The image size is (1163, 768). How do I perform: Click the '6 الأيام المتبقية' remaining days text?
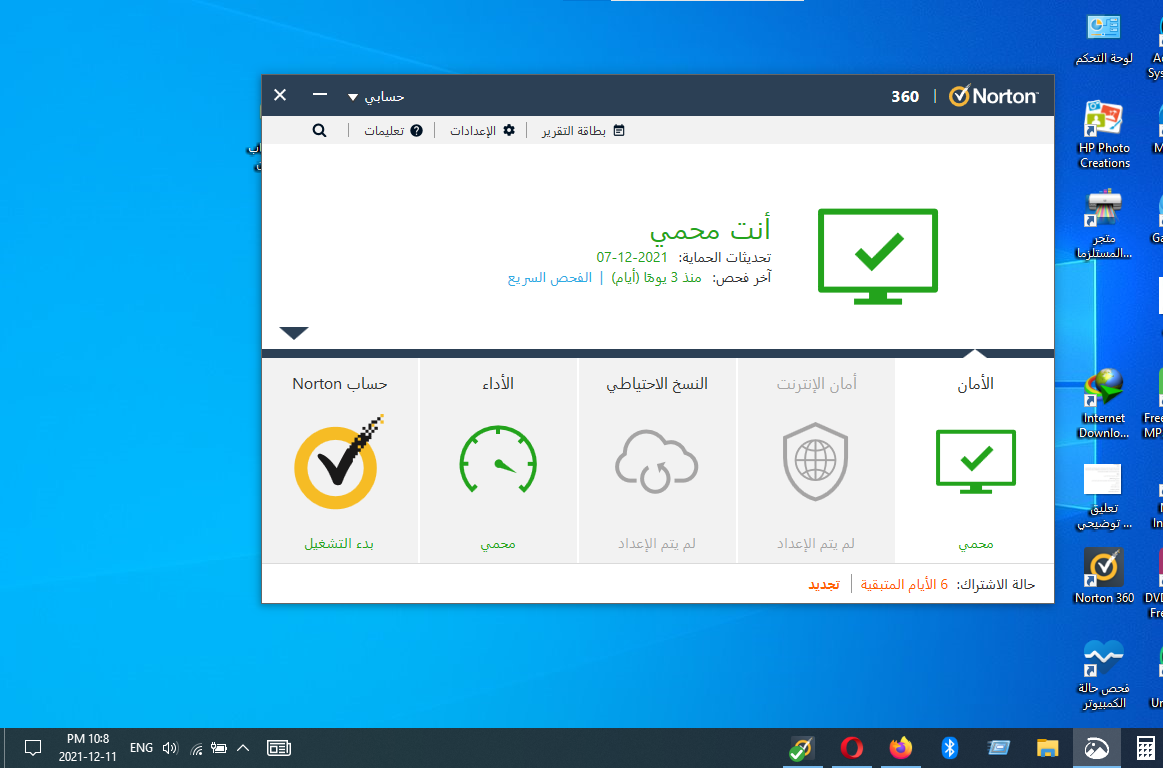pyautogui.click(x=904, y=585)
